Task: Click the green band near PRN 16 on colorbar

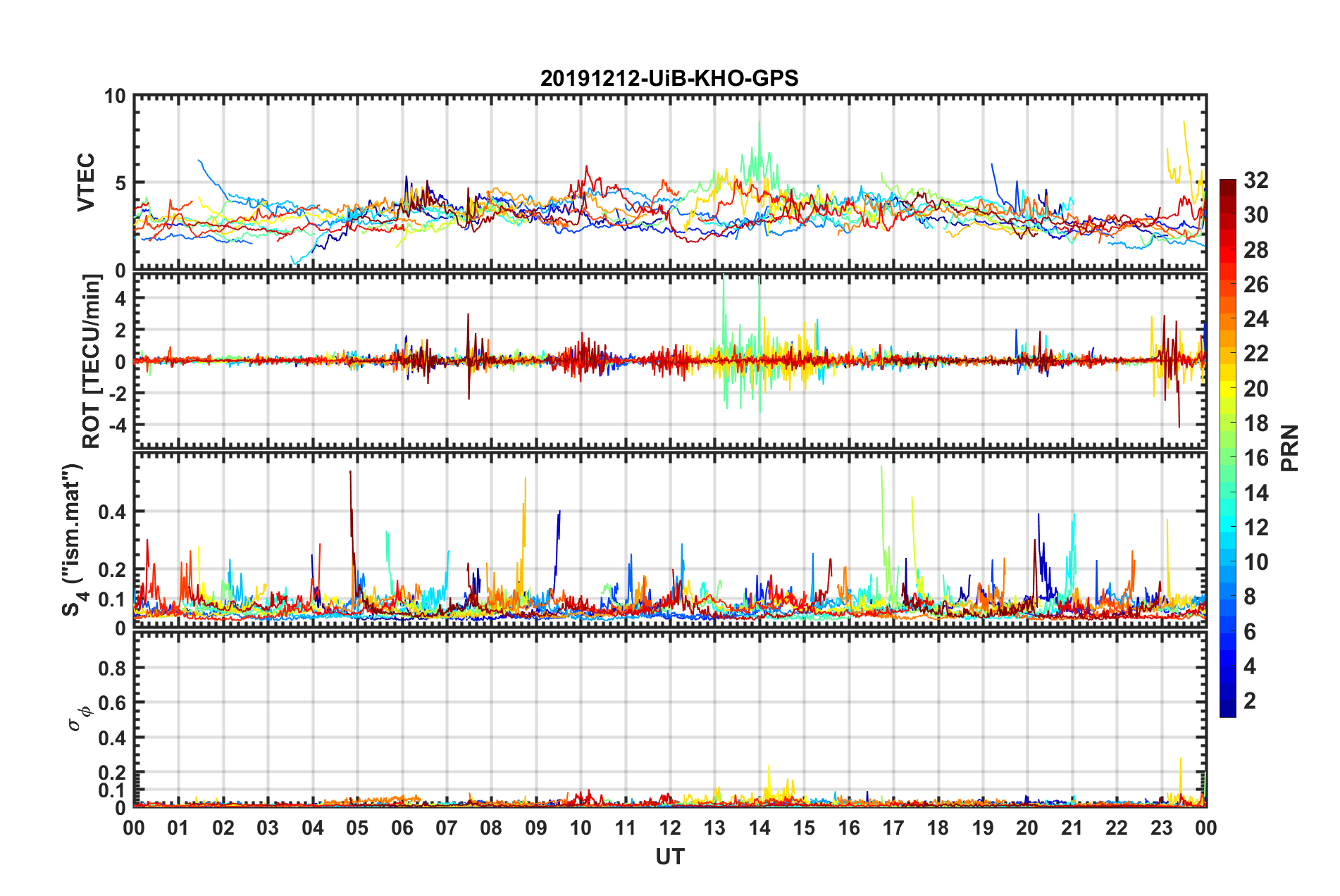Action: pos(1228,457)
